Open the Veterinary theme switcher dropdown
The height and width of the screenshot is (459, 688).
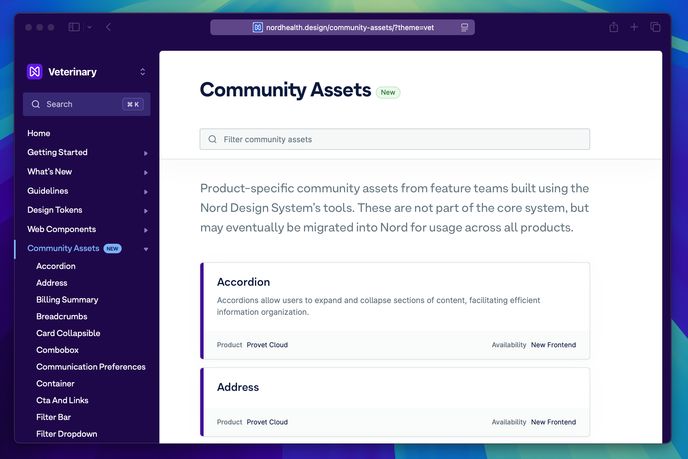click(143, 72)
